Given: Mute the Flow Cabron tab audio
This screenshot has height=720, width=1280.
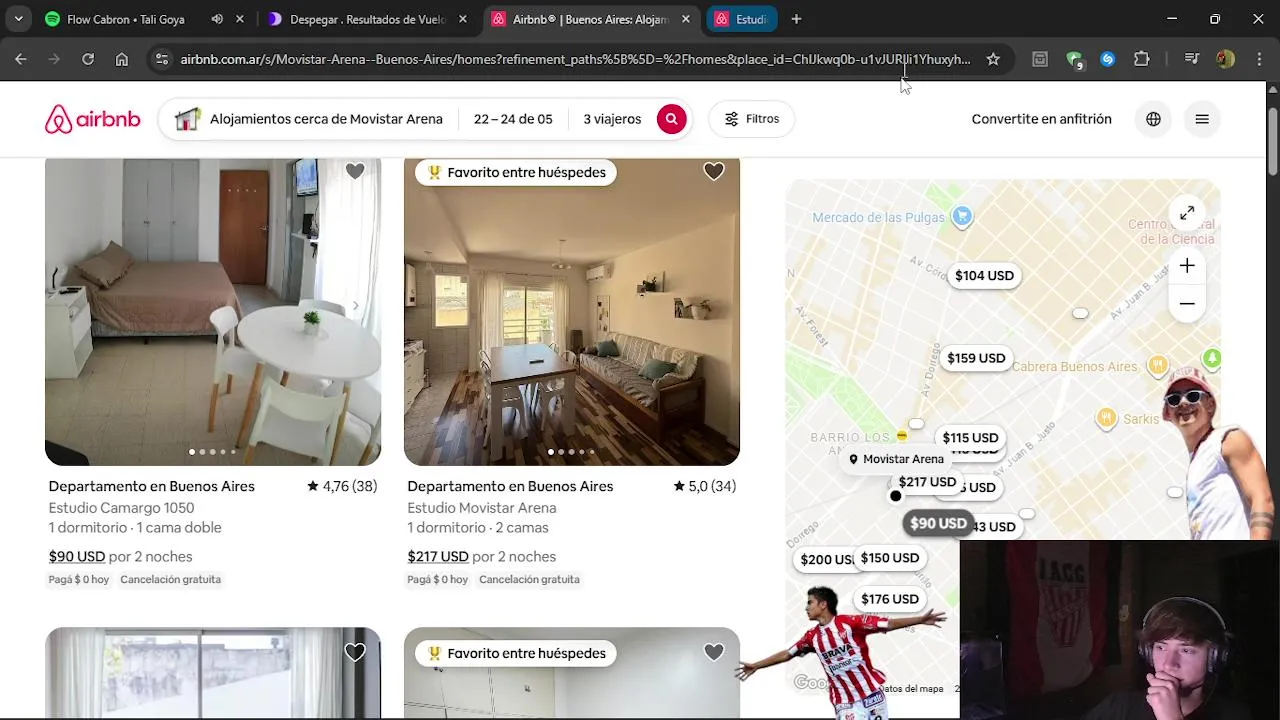Looking at the screenshot, I should click(217, 19).
